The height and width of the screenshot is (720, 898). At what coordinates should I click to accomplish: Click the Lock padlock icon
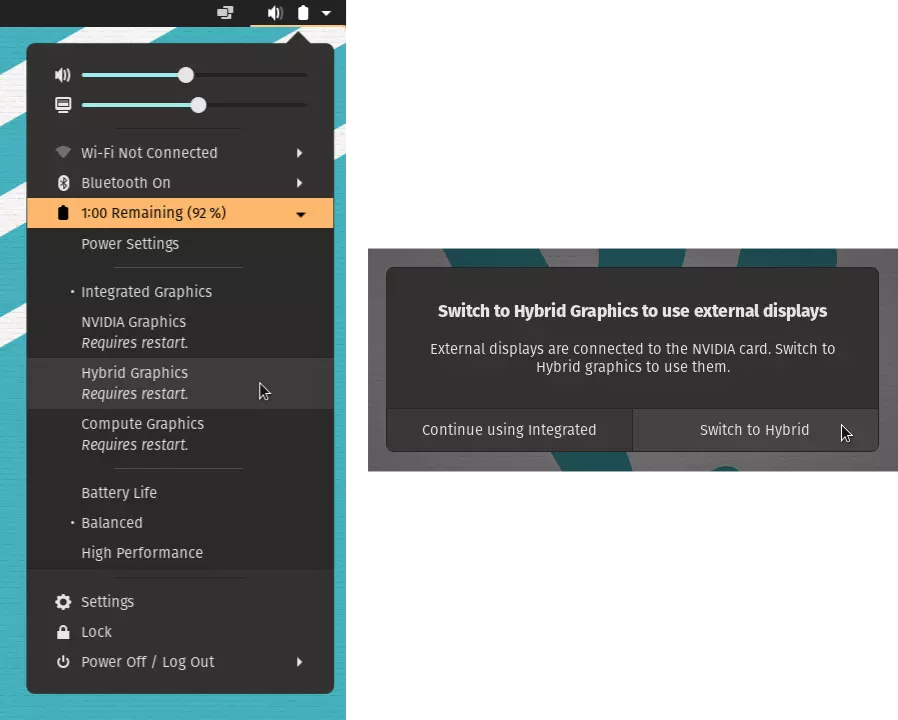point(63,632)
